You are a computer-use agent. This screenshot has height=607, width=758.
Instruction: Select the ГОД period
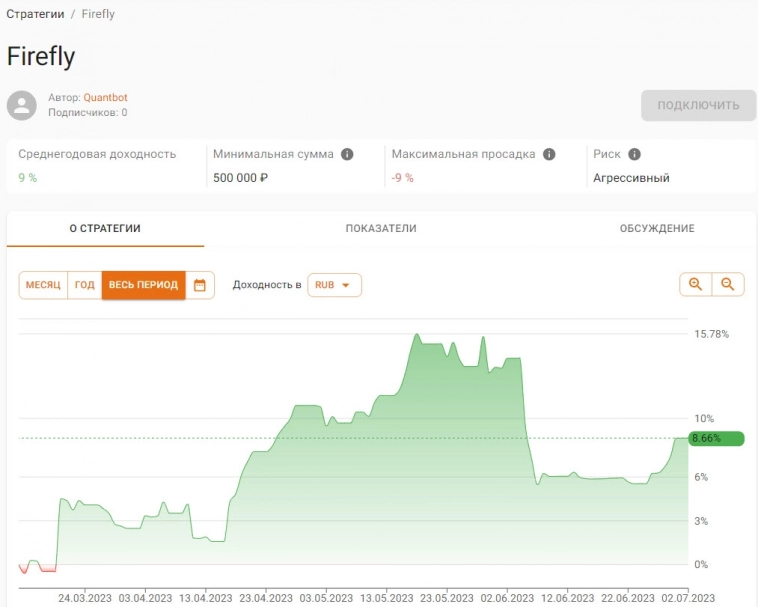point(85,285)
